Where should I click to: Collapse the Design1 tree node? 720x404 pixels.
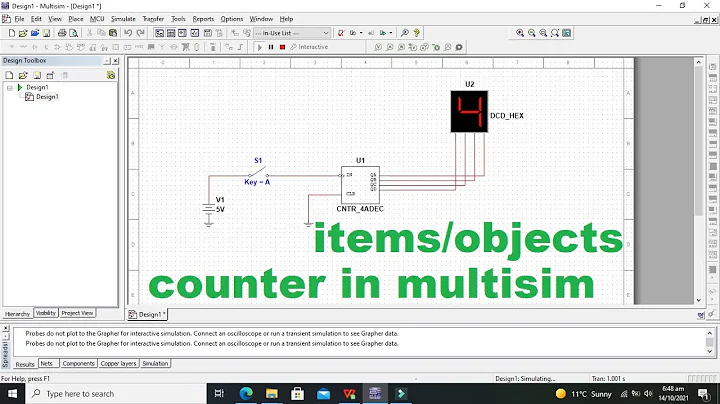click(x=10, y=87)
